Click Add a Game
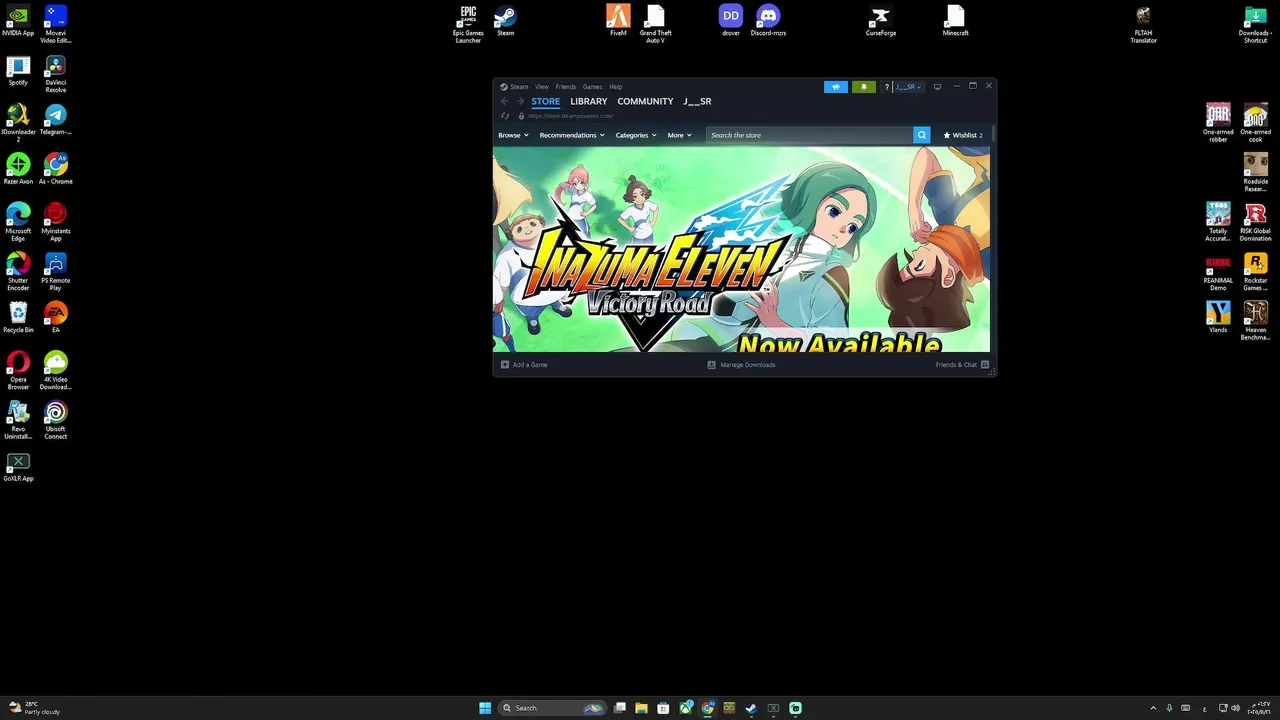 coord(524,365)
